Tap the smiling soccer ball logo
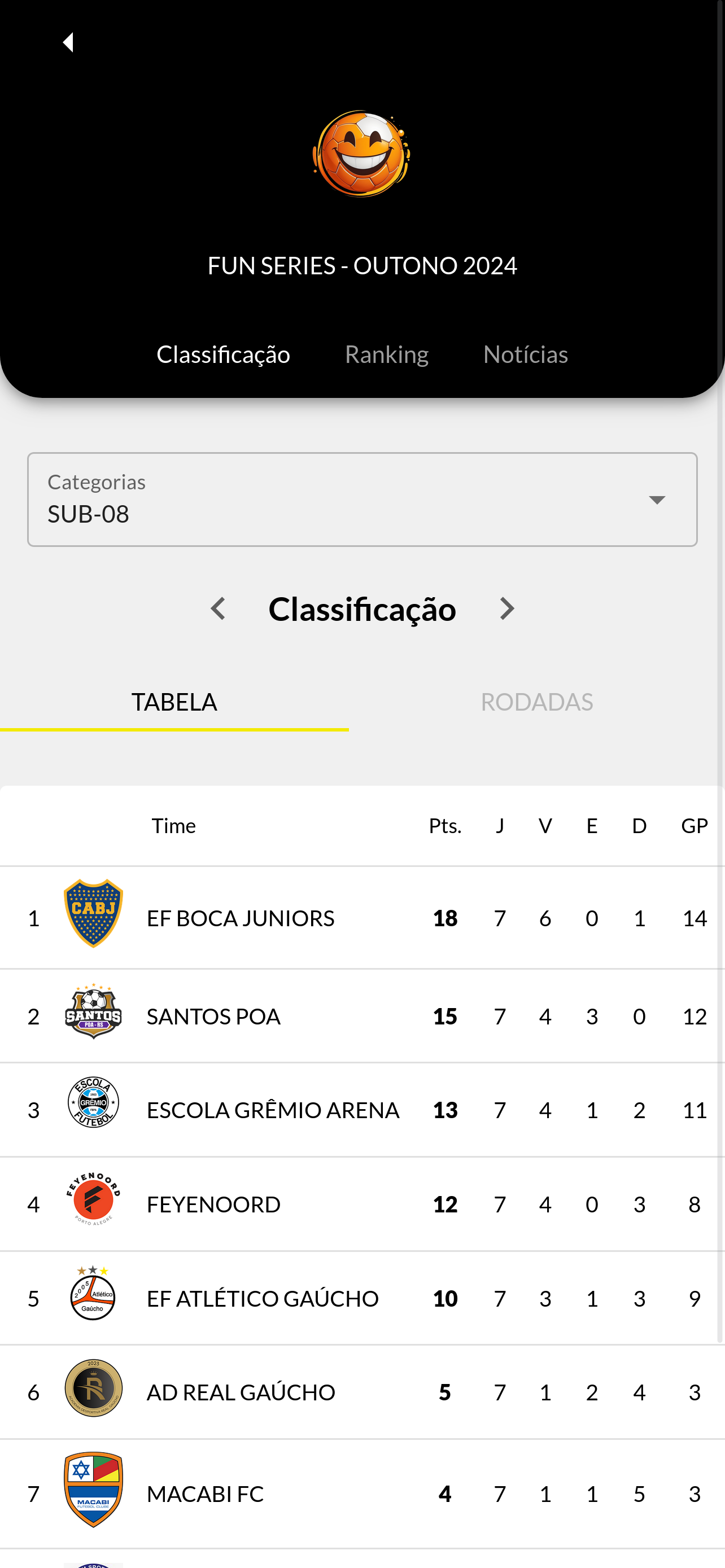This screenshot has height=1568, width=725. [361, 154]
